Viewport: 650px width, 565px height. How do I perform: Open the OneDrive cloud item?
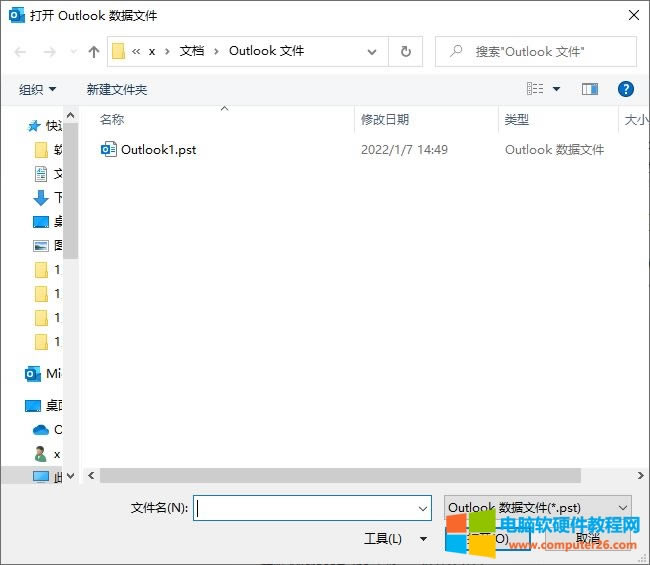pos(41,430)
